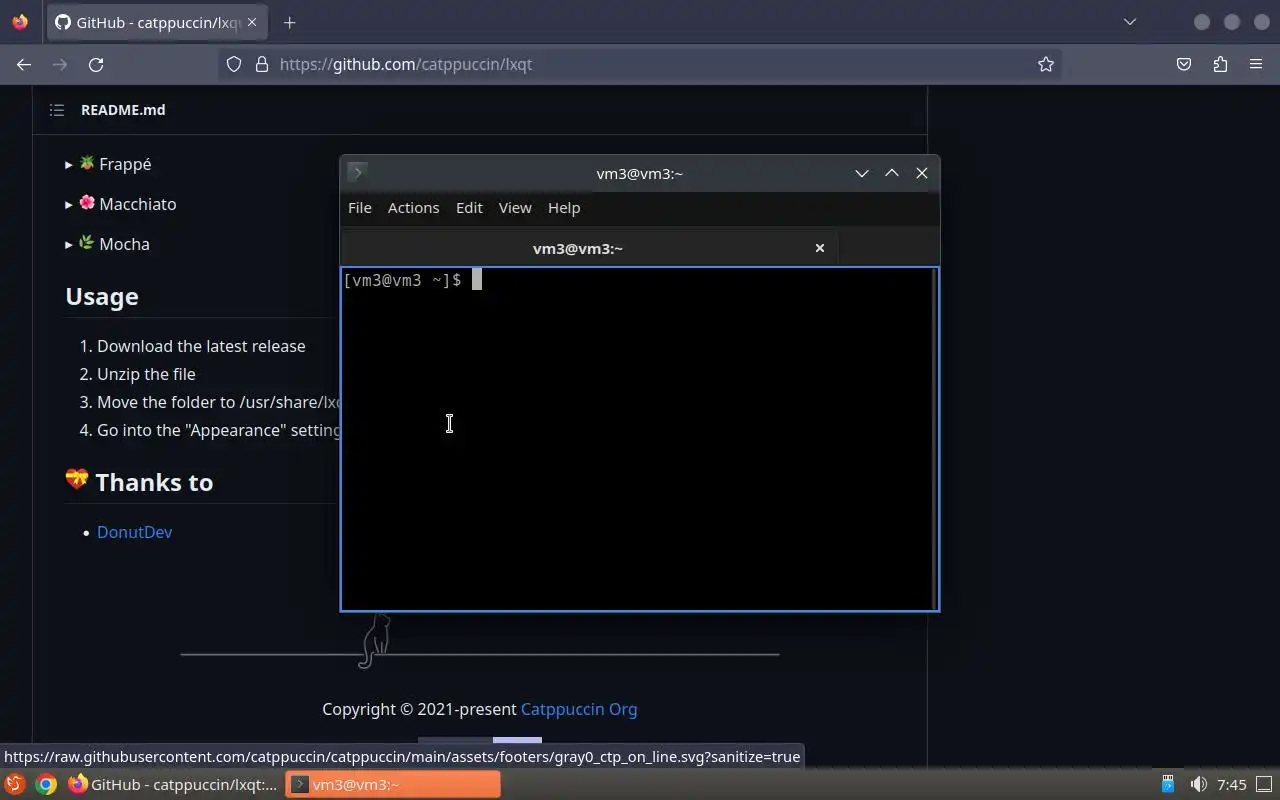The height and width of the screenshot is (800, 1280).
Task: Minimize the terminal window
Action: (x=862, y=173)
